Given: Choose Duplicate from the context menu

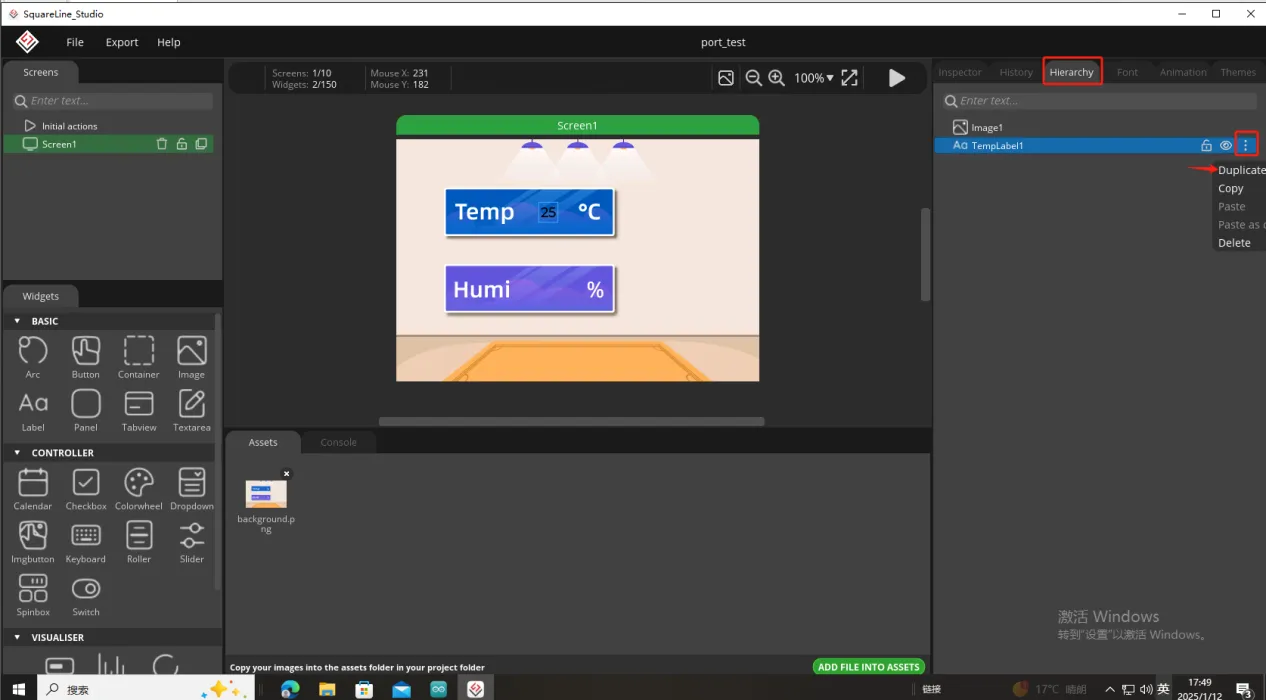Looking at the screenshot, I should point(1241,170).
